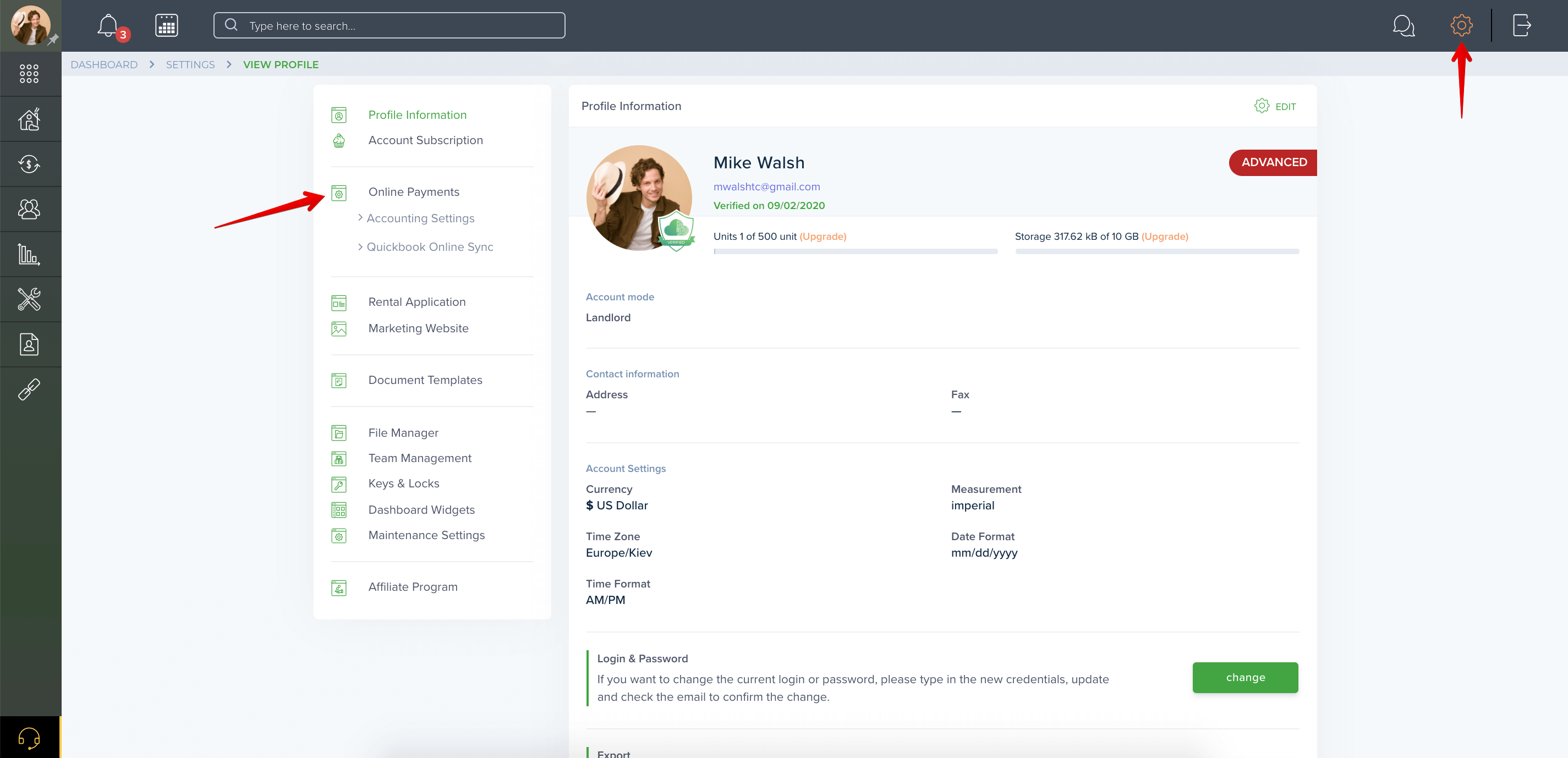Open Document Templates settings
1568x758 pixels.
tap(425, 380)
